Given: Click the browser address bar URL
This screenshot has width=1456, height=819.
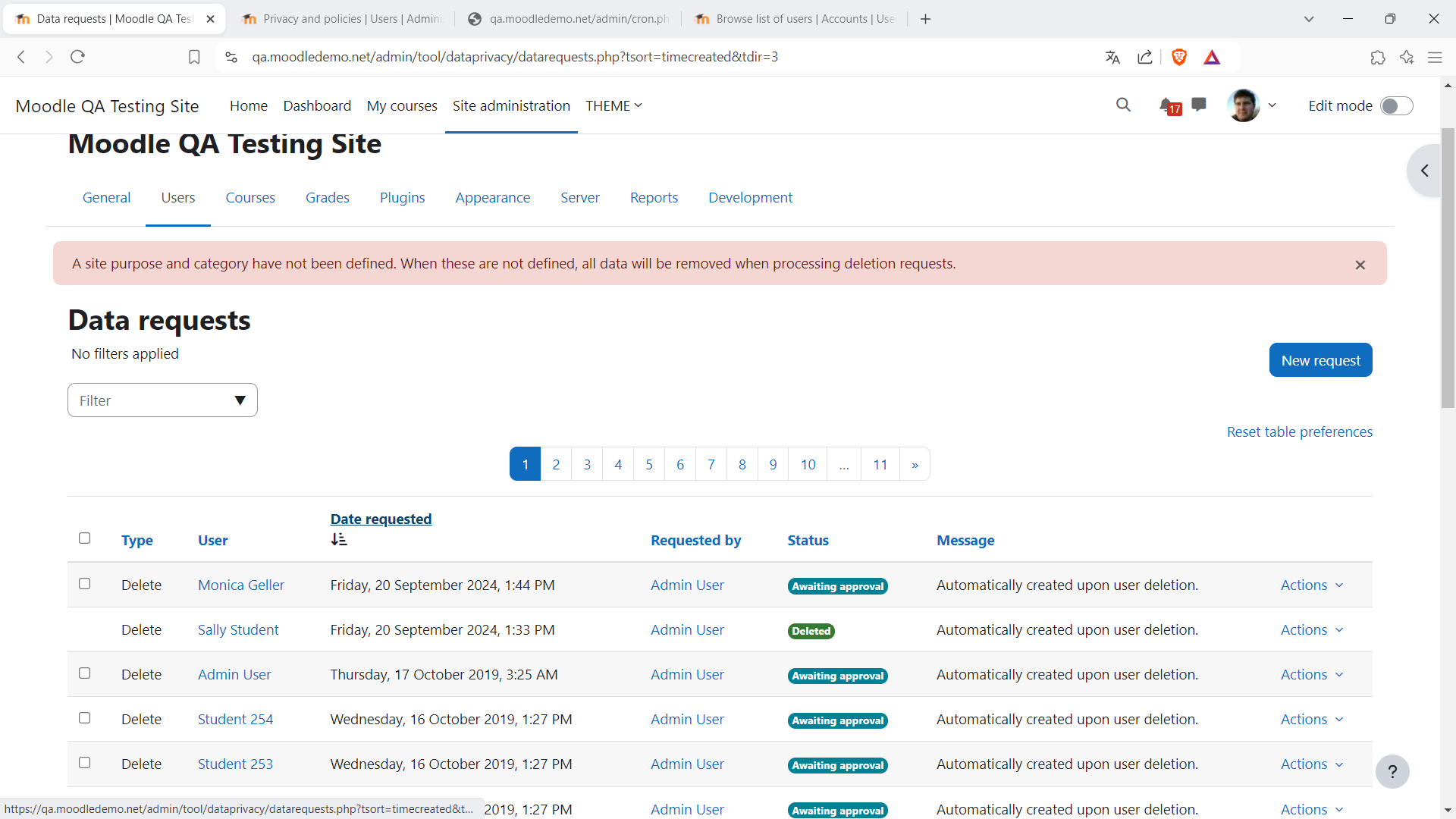Looking at the screenshot, I should (515, 57).
